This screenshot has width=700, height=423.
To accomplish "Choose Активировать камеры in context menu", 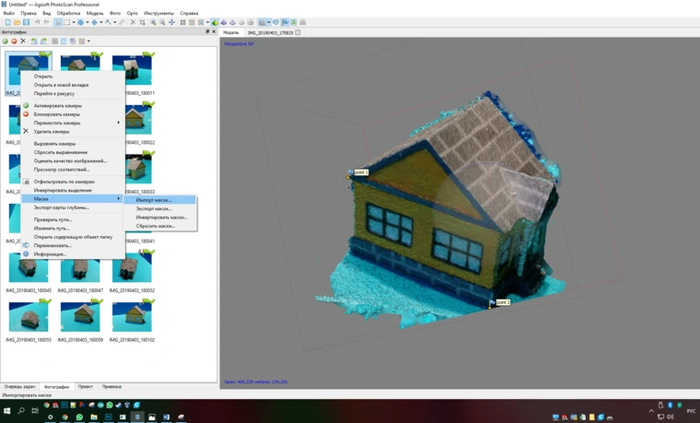I will click(x=58, y=105).
